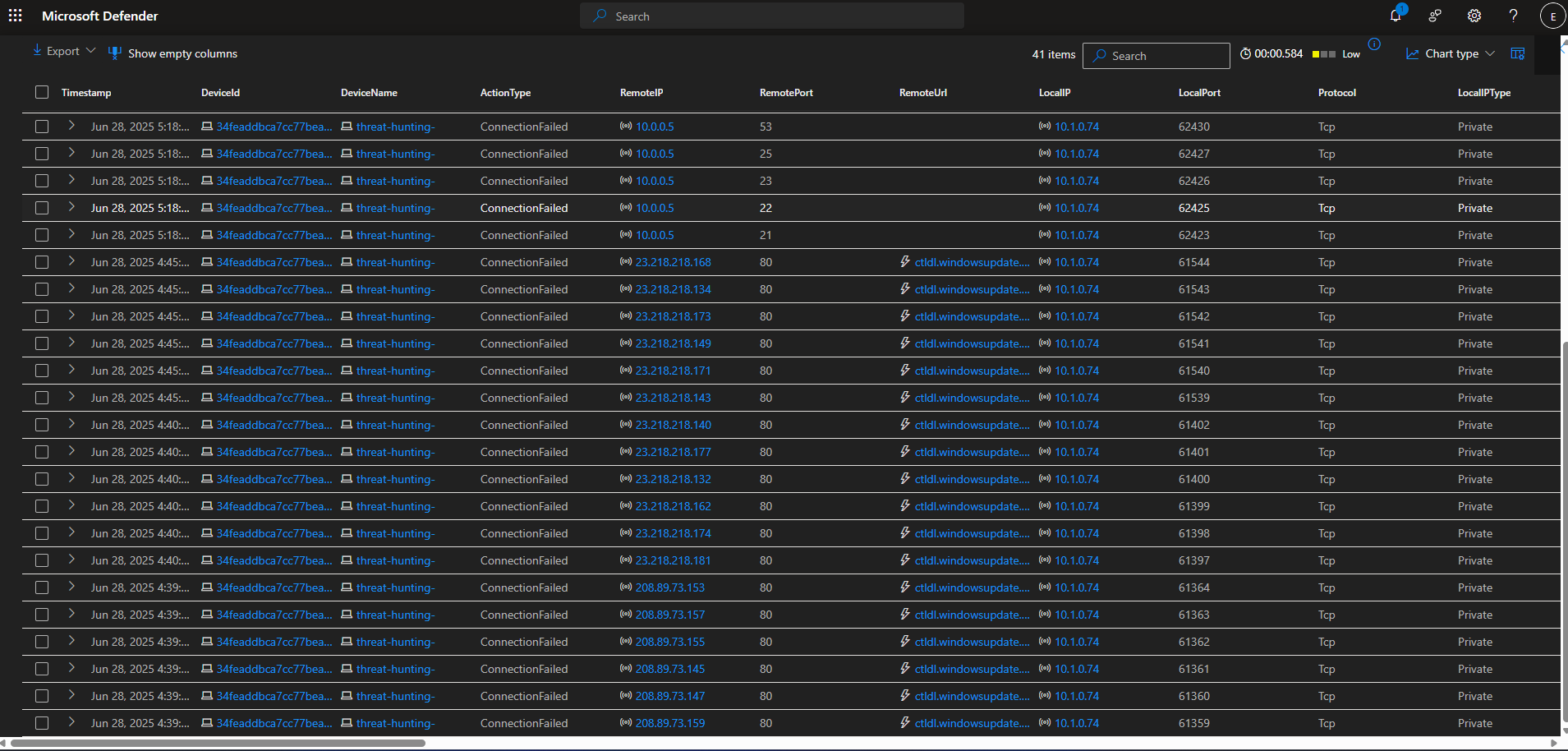Sort by the RemoteIP column header
Screen dimensions: 1568x751
coord(641,93)
